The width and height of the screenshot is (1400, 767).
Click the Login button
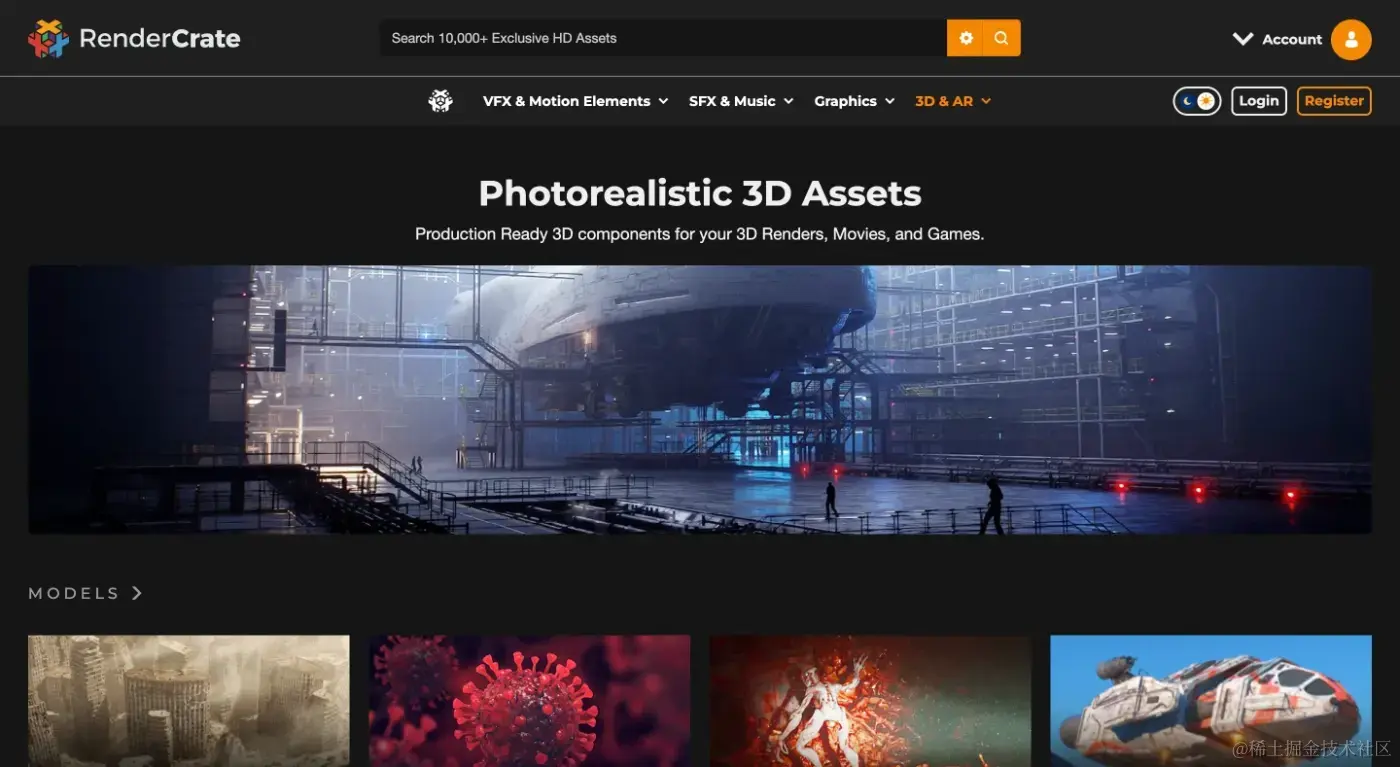(x=1258, y=101)
